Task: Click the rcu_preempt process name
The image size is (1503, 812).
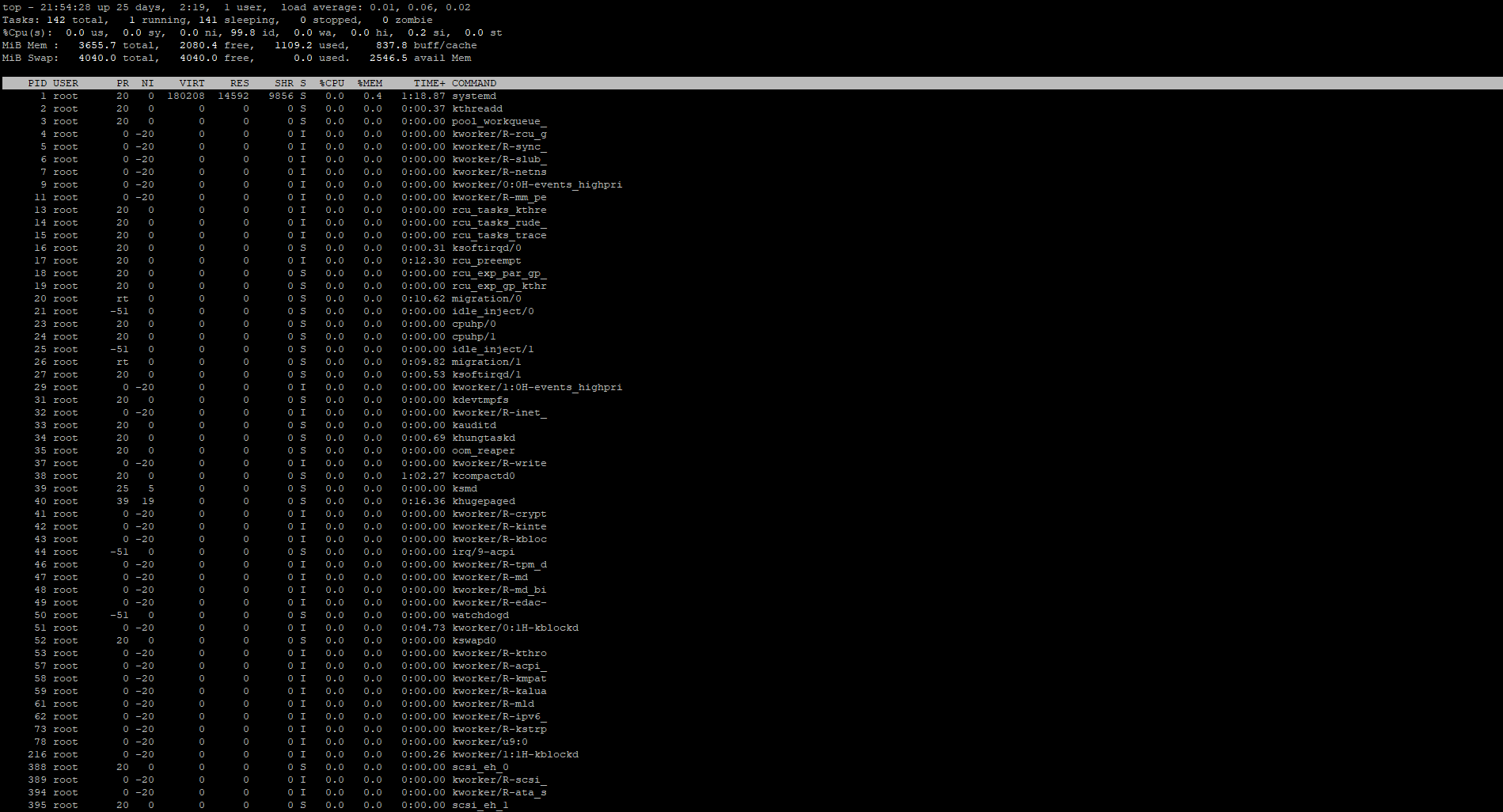Action: pyautogui.click(x=486, y=260)
